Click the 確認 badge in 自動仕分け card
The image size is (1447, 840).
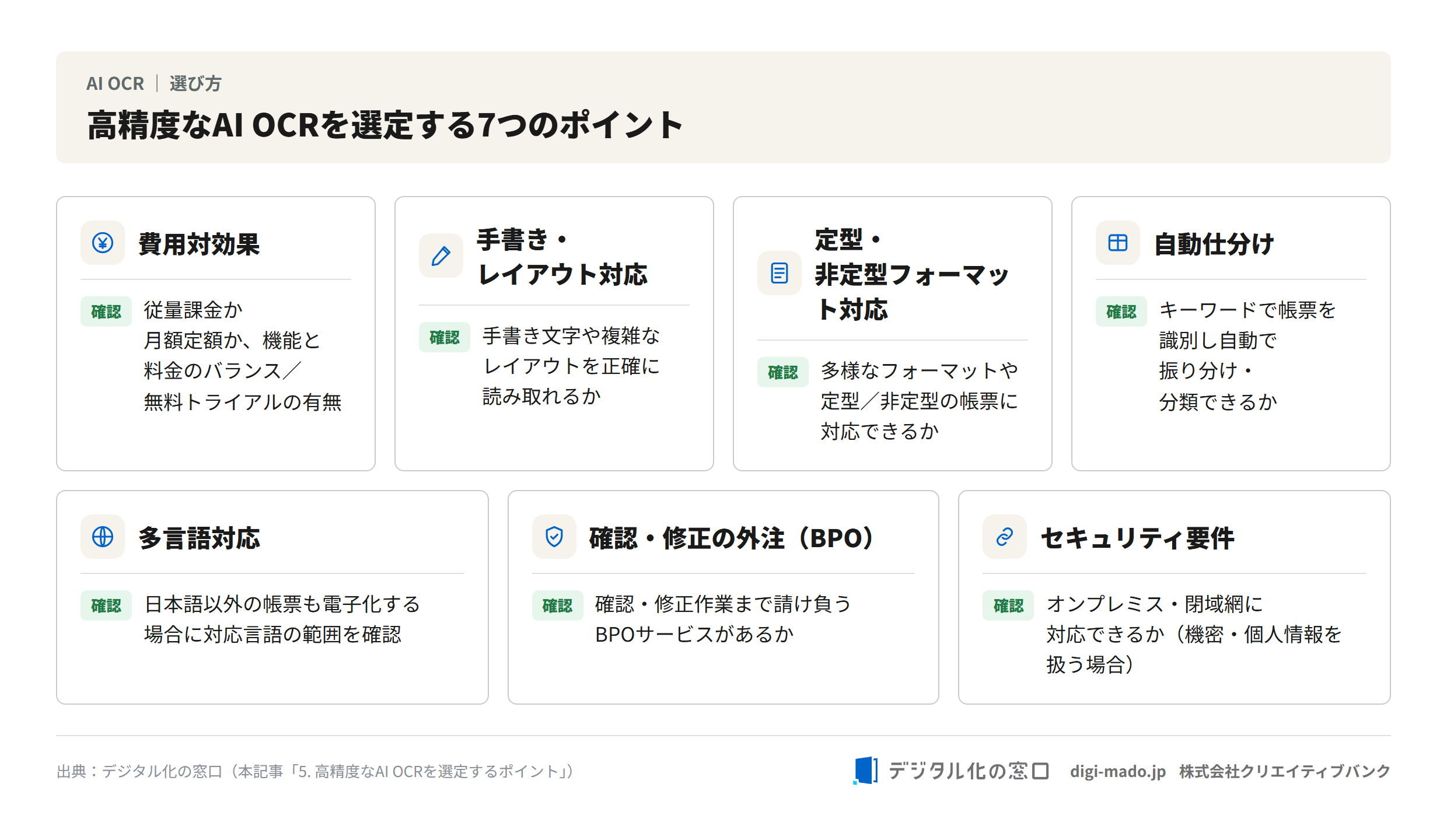[1121, 311]
